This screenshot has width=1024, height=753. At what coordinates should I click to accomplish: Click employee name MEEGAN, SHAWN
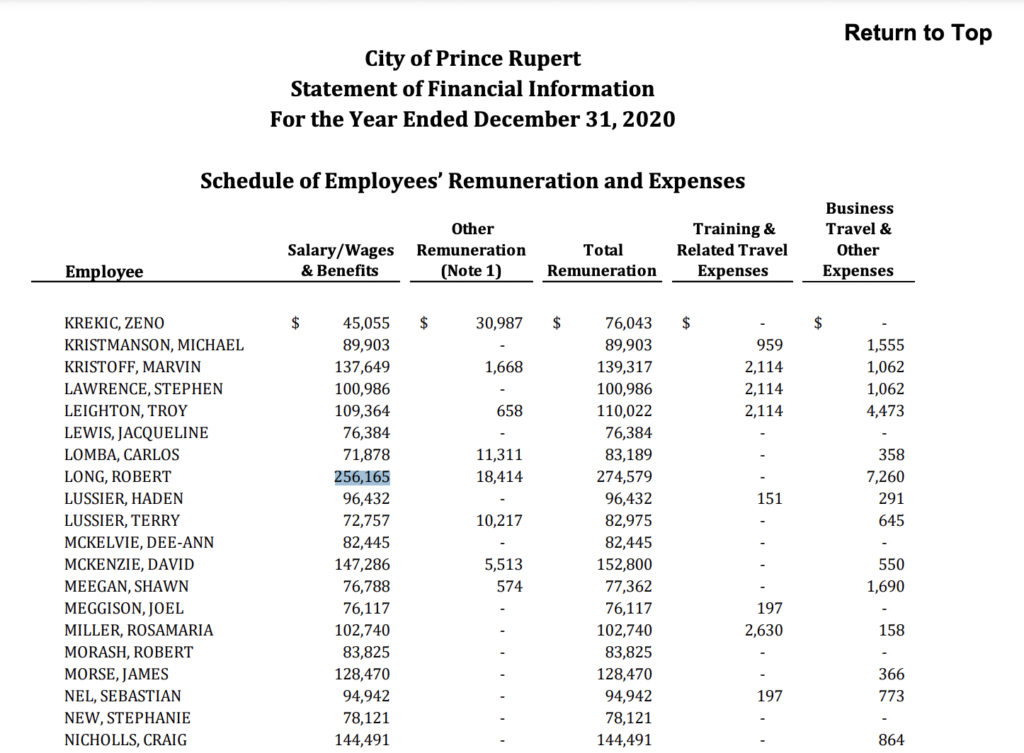tap(127, 586)
